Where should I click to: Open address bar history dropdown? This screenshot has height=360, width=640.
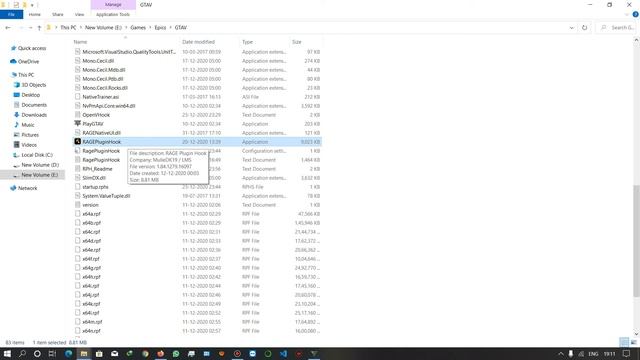click(x=571, y=27)
